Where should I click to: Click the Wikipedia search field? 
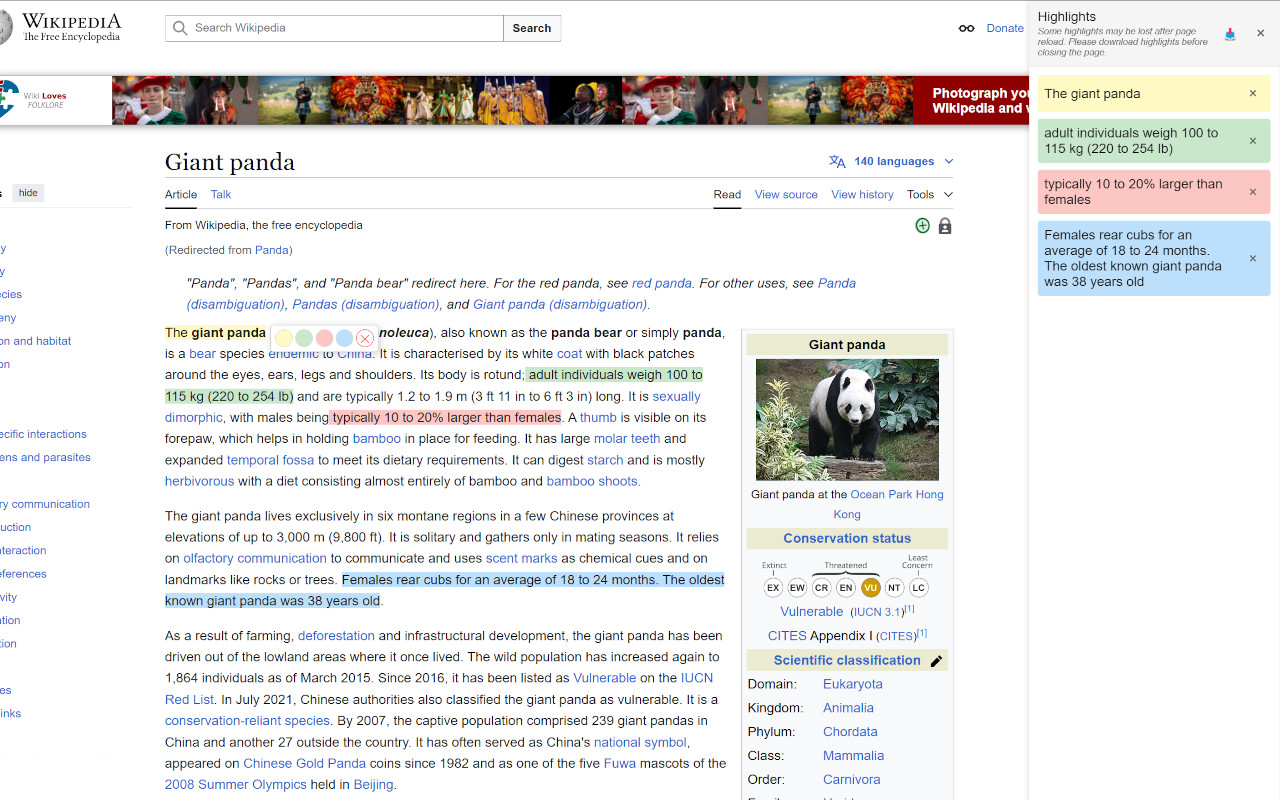coord(334,28)
